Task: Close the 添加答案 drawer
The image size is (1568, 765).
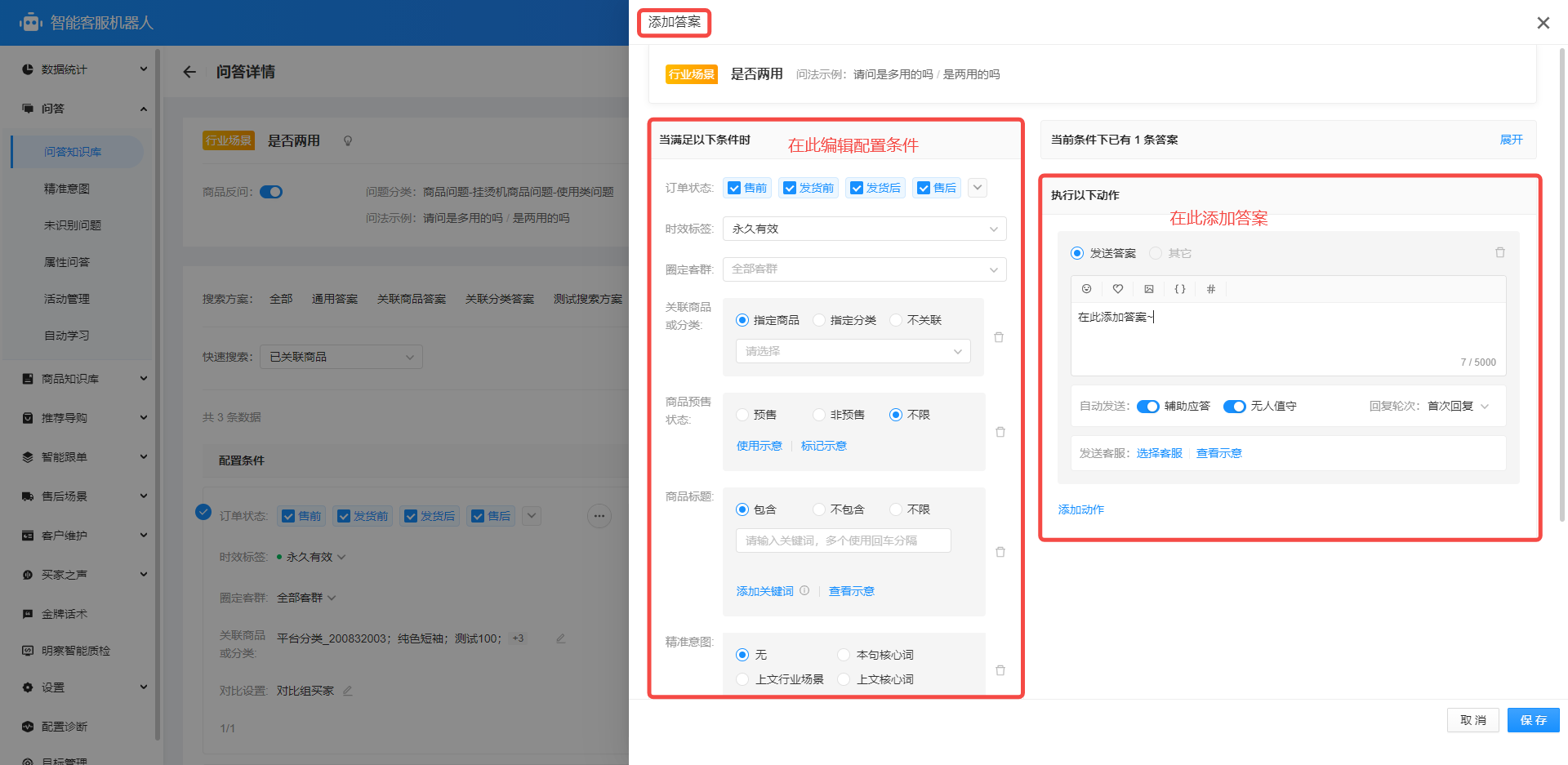Action: coord(1543,23)
